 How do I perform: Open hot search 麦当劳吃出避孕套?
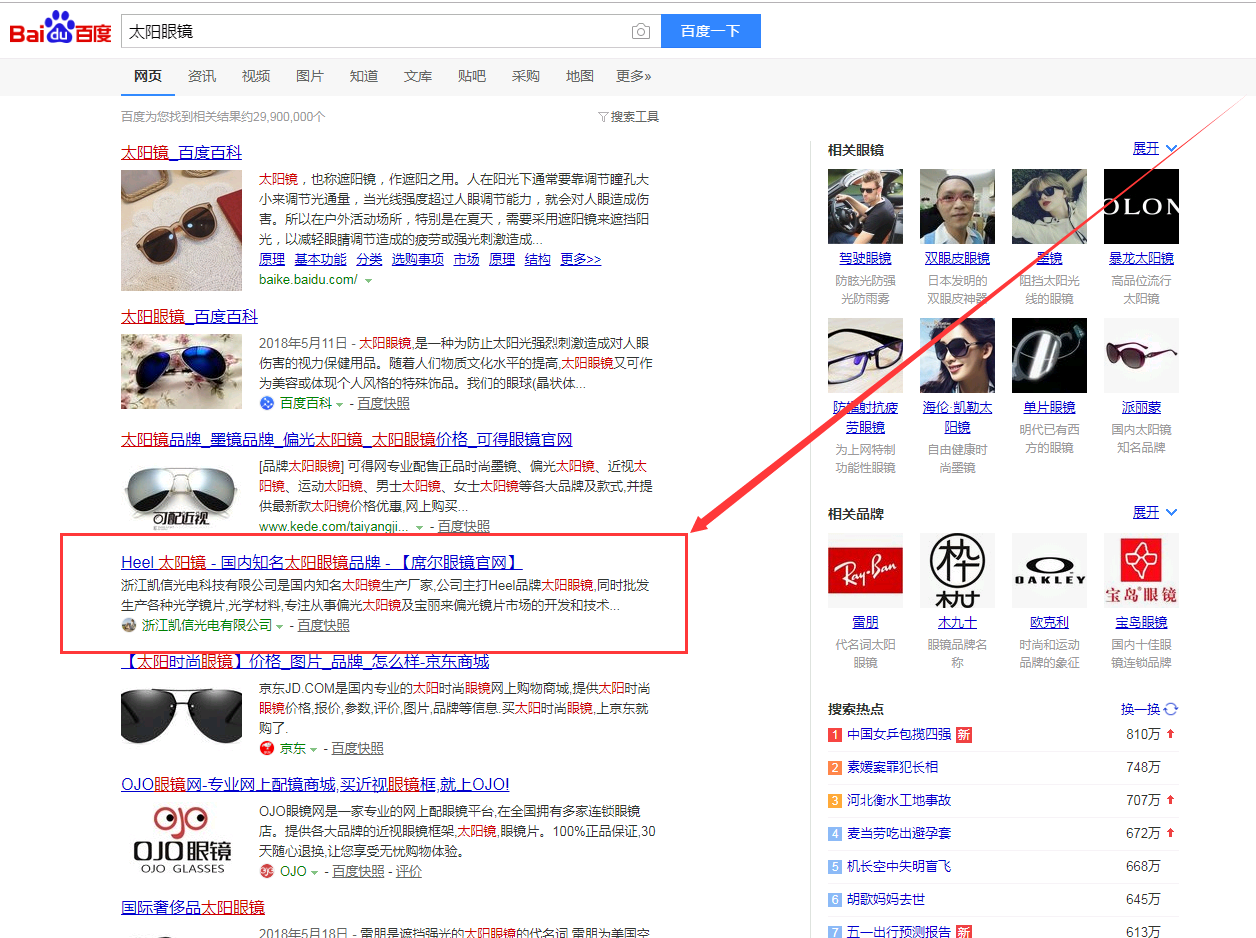click(x=899, y=834)
